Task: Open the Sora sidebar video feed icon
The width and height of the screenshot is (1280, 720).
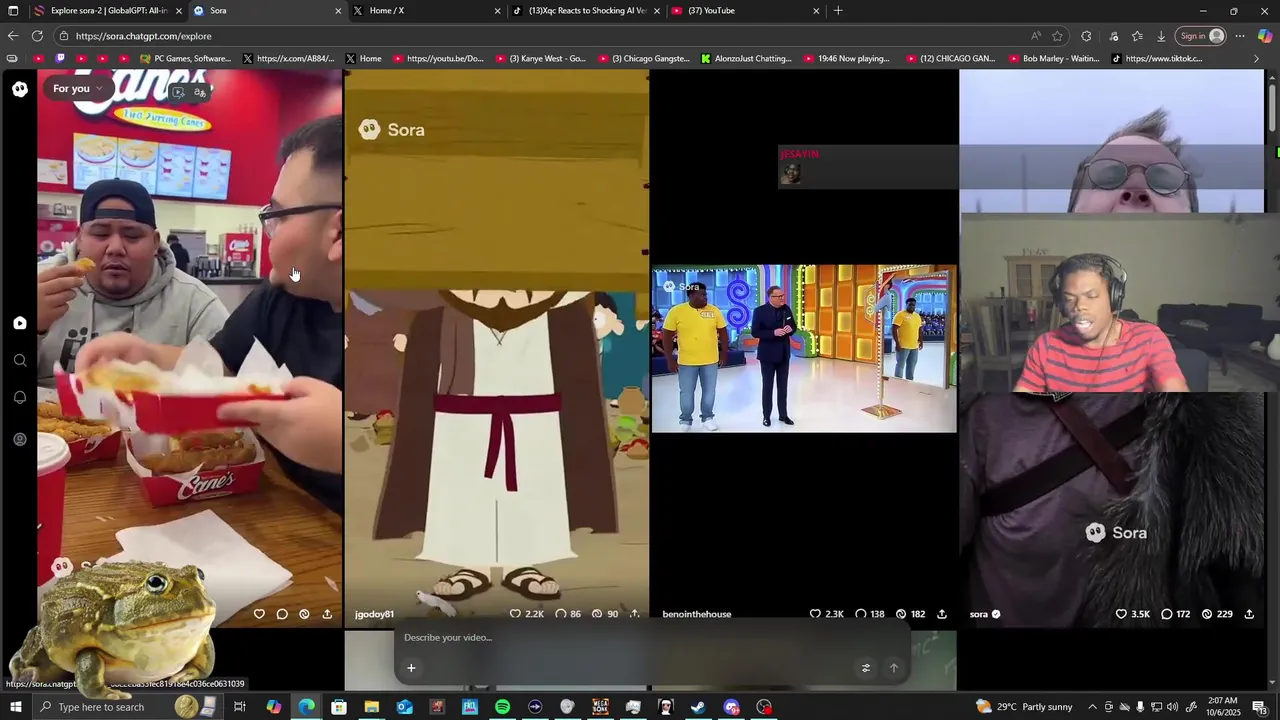Action: (20, 323)
